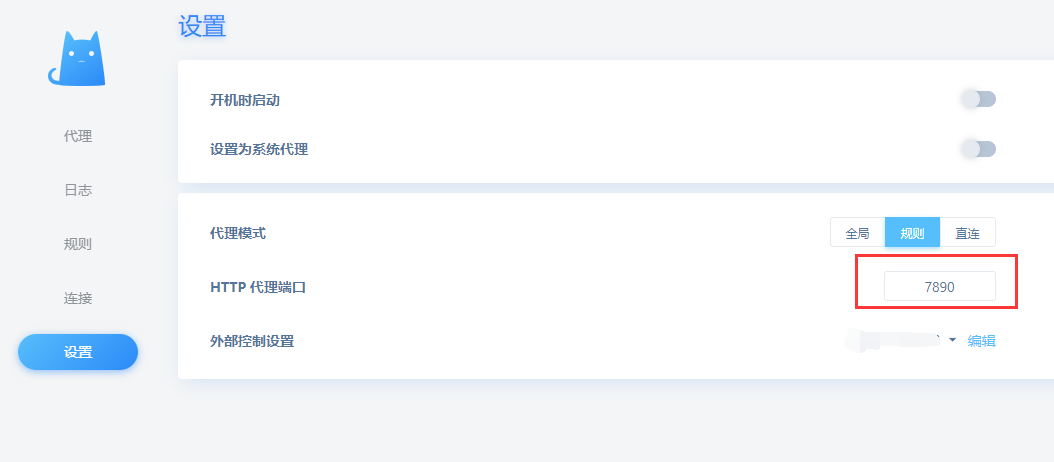Click the blue cat Clash logo
Viewport: 1054px width, 462px height.
77,59
